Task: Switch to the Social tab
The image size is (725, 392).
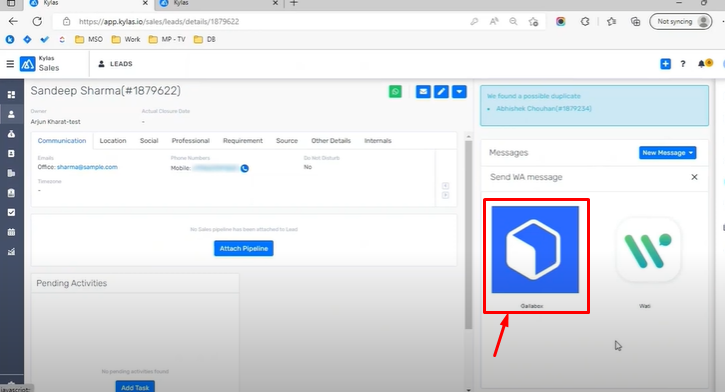Action: coord(149,141)
